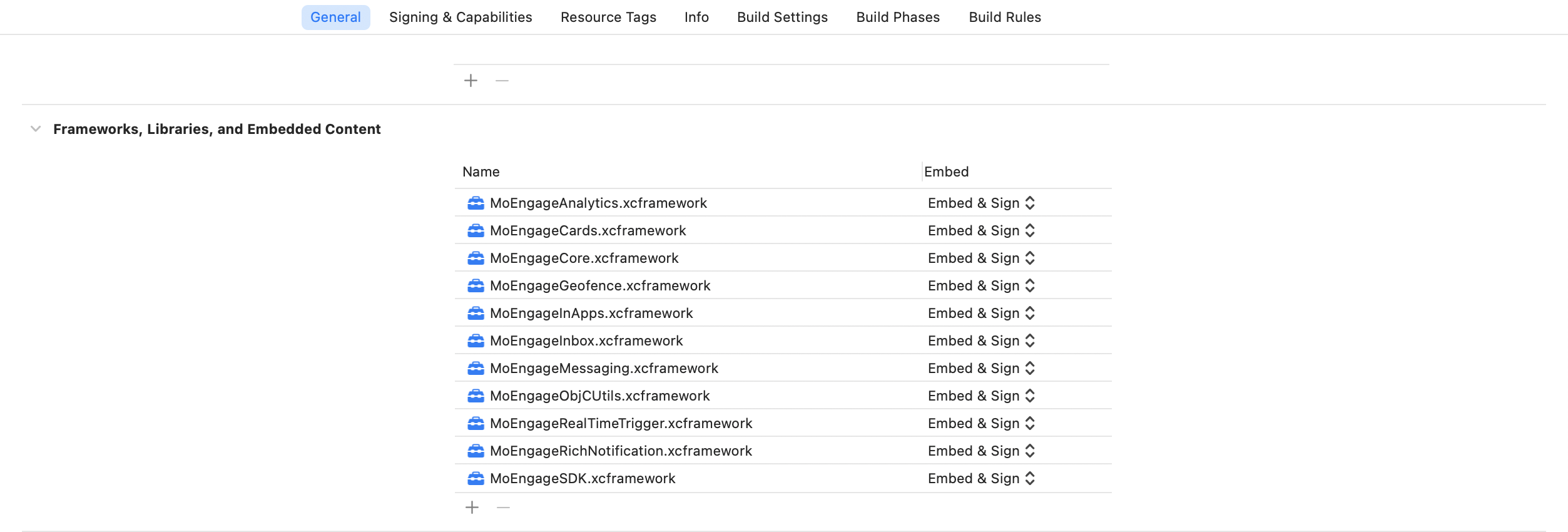Click the plus button above the Frameworks section
This screenshot has width=1568, height=532.
(471, 80)
